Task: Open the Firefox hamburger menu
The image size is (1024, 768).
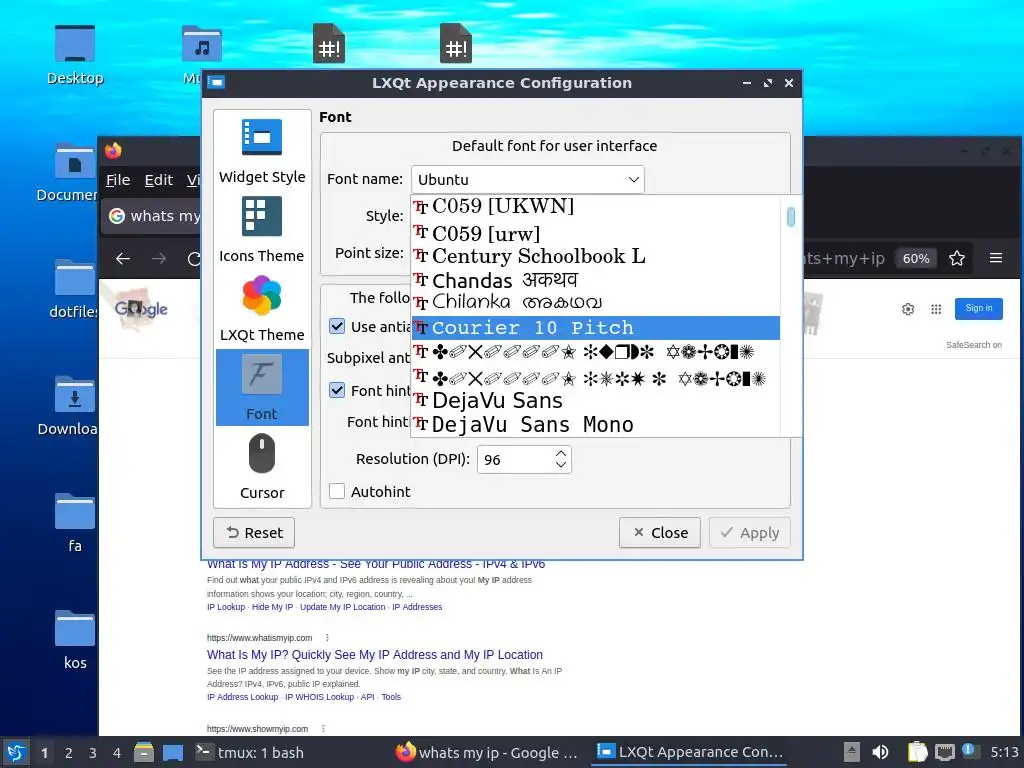Action: pyautogui.click(x=996, y=259)
